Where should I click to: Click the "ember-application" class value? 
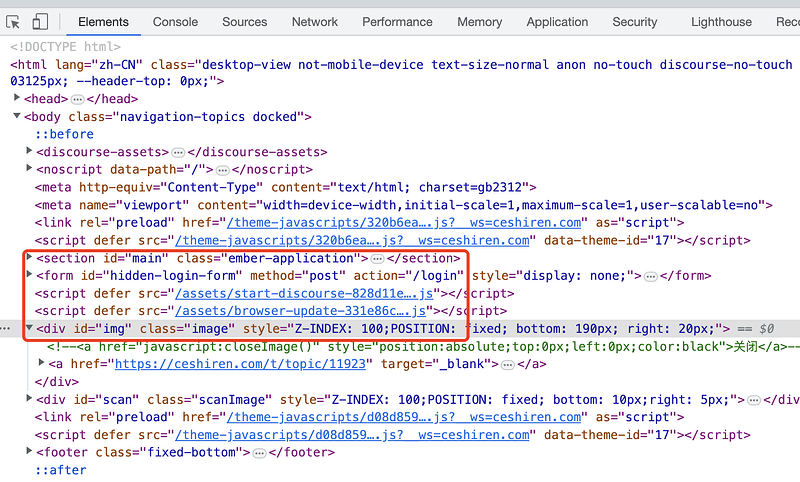(291, 259)
